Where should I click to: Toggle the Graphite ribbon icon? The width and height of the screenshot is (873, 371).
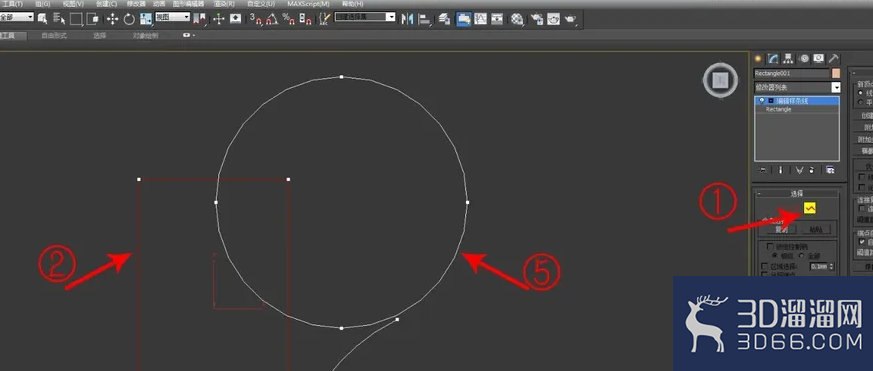(463, 18)
